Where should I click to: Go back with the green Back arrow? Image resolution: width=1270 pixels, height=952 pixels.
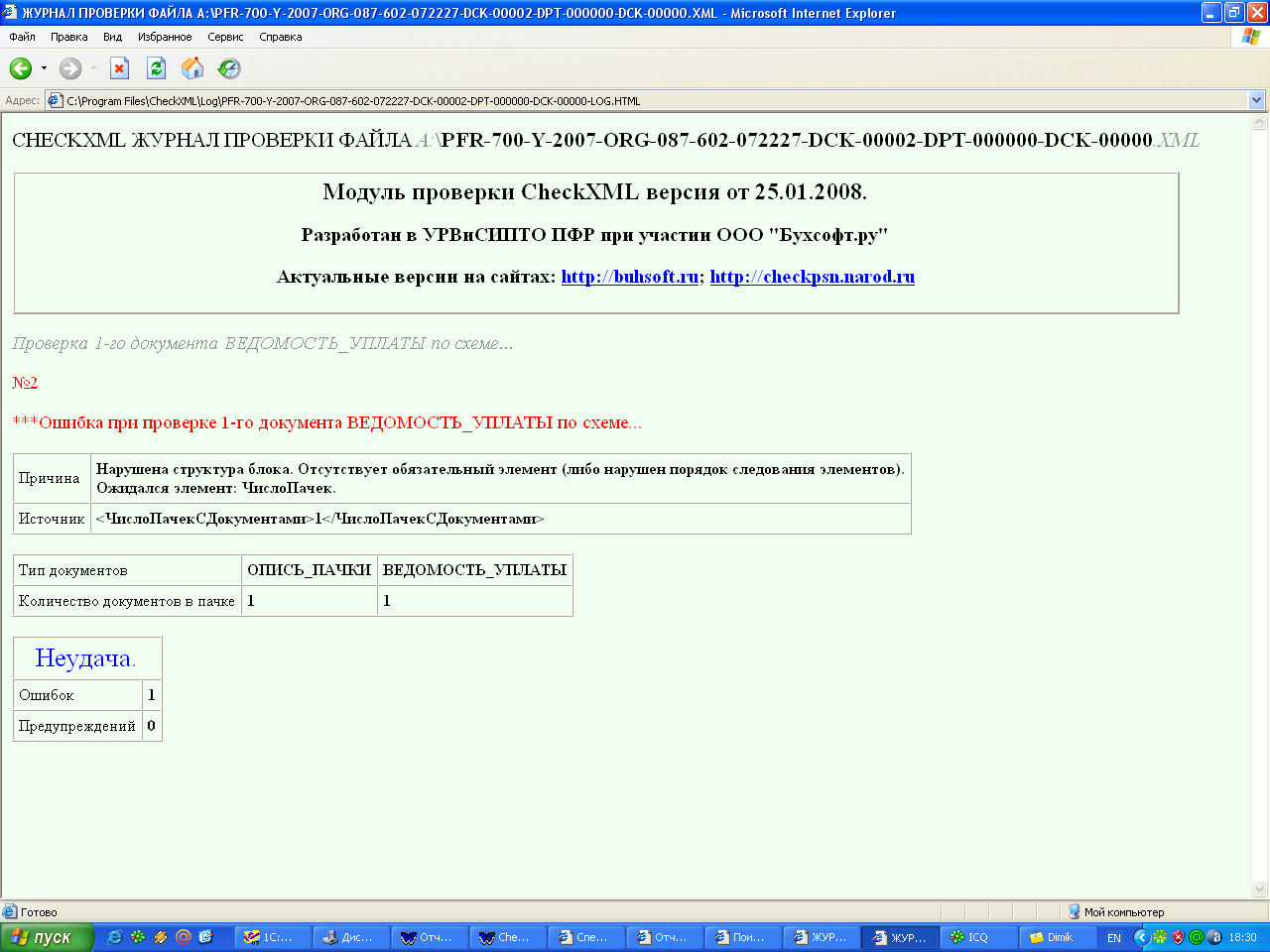pyautogui.click(x=20, y=68)
